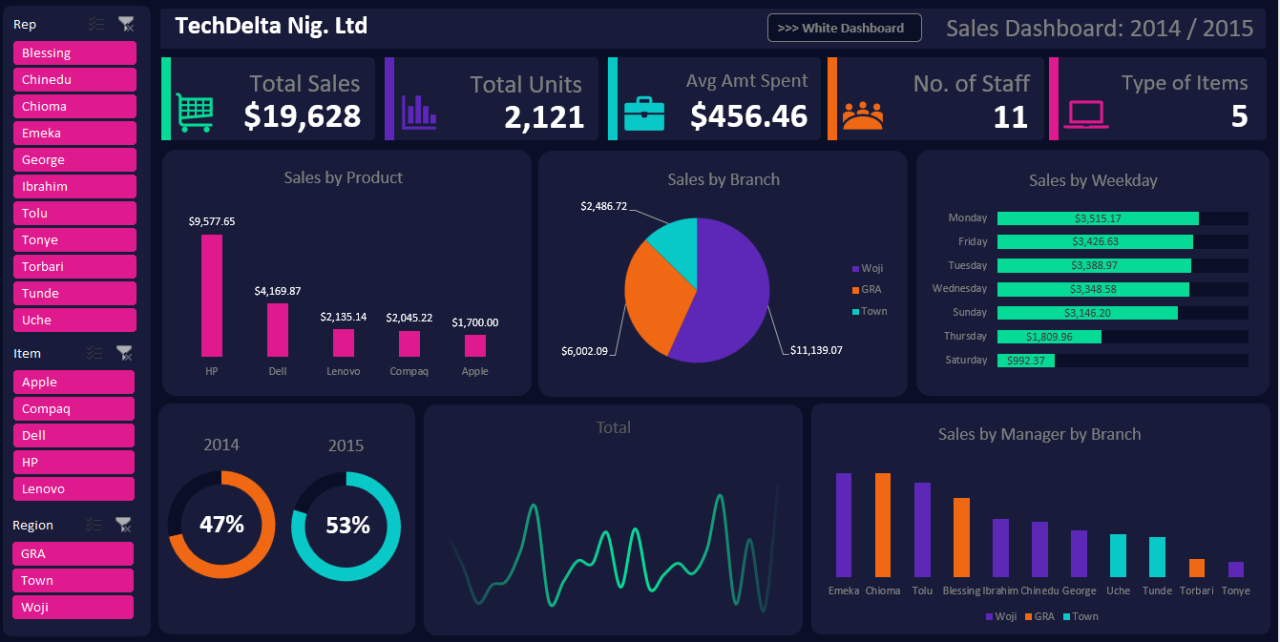Click the teal briefcase icon
Screen dimensions: 1280x642
point(643,113)
